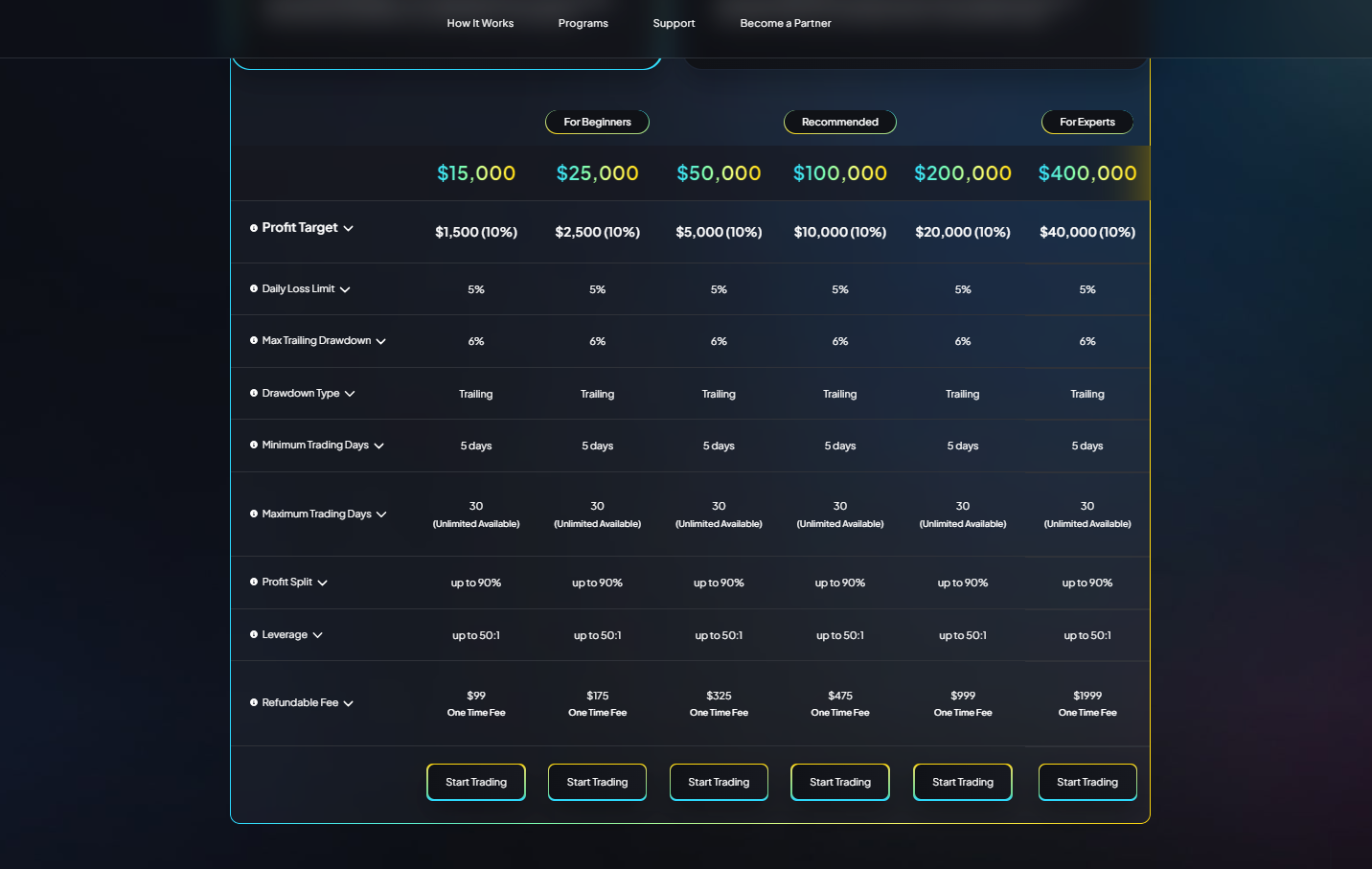Image resolution: width=1372 pixels, height=869 pixels.
Task: Expand the Minimum Trading Days chevron
Action: pos(379,446)
